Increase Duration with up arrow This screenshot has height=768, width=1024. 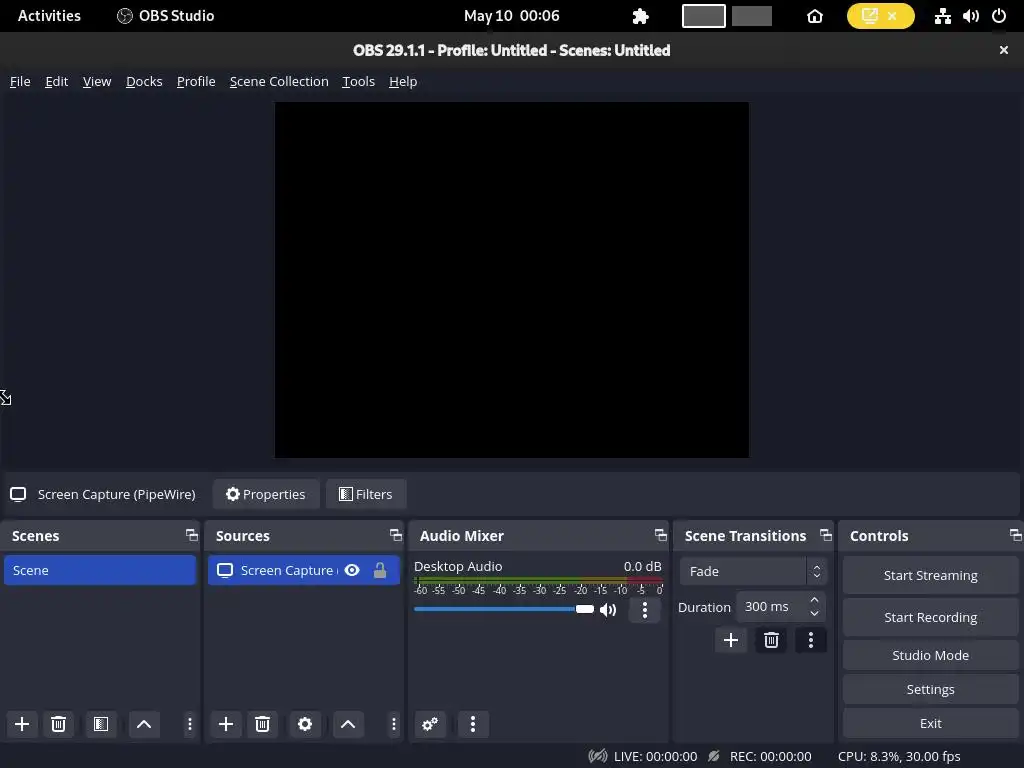click(814, 600)
